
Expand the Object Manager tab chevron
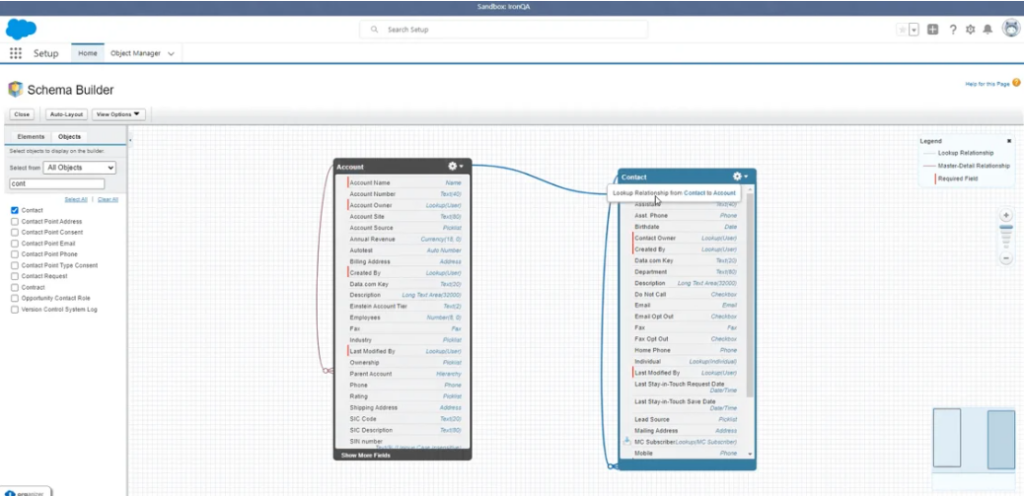coord(171,54)
